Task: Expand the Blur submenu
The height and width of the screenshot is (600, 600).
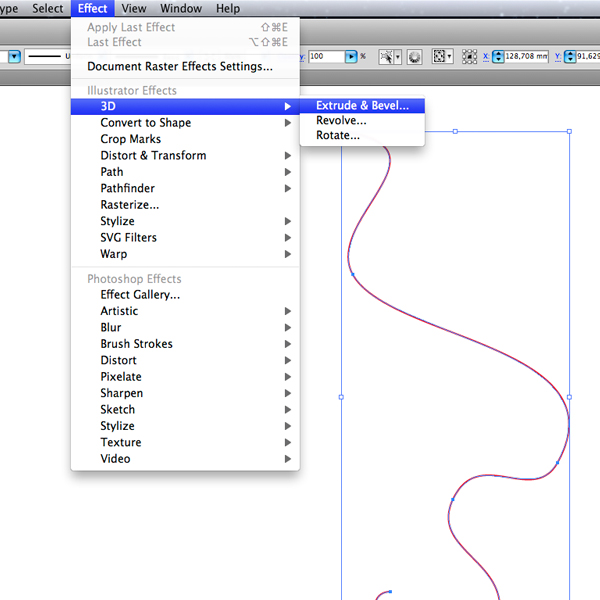Action: [185, 328]
